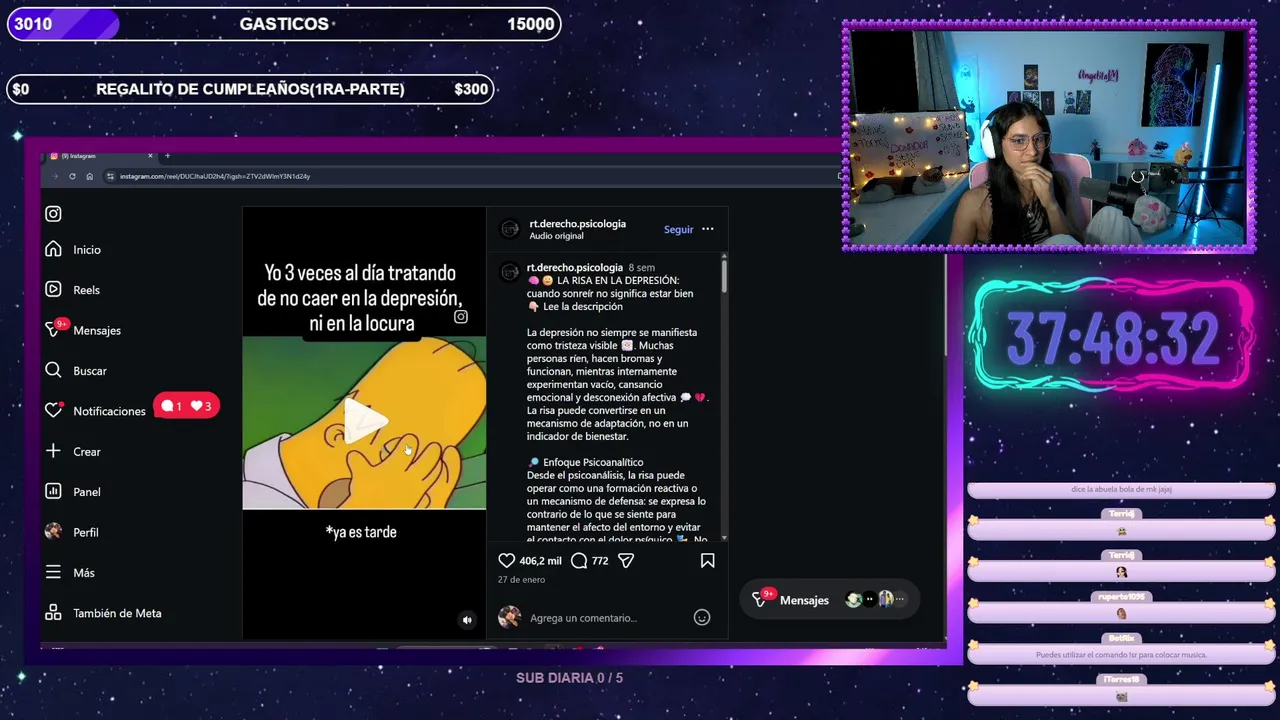This screenshot has height=720, width=1280.
Task: Open rt.derecho.psicologia profile in the post header
Action: point(578,223)
